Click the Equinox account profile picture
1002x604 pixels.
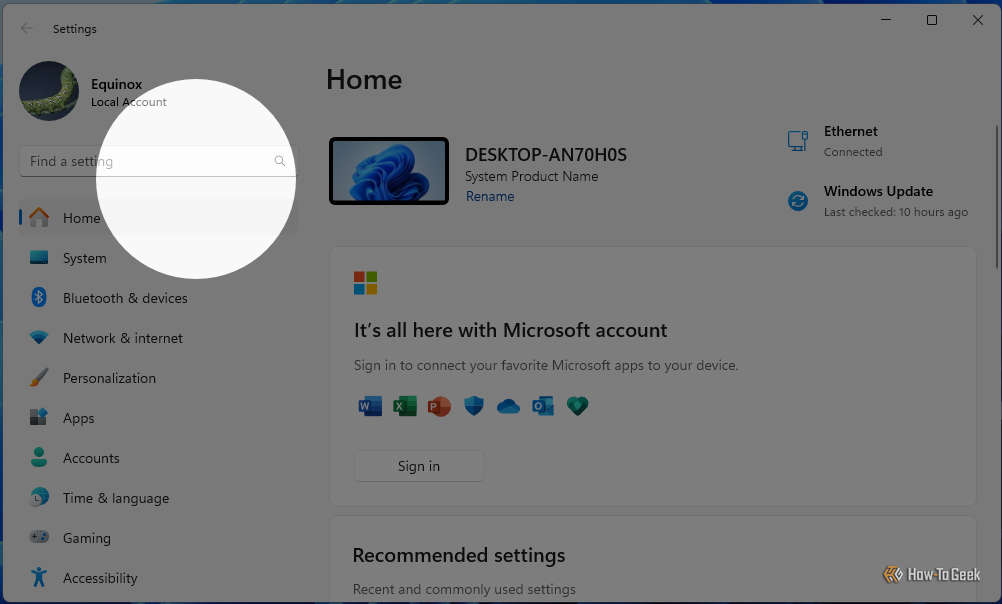(x=48, y=91)
